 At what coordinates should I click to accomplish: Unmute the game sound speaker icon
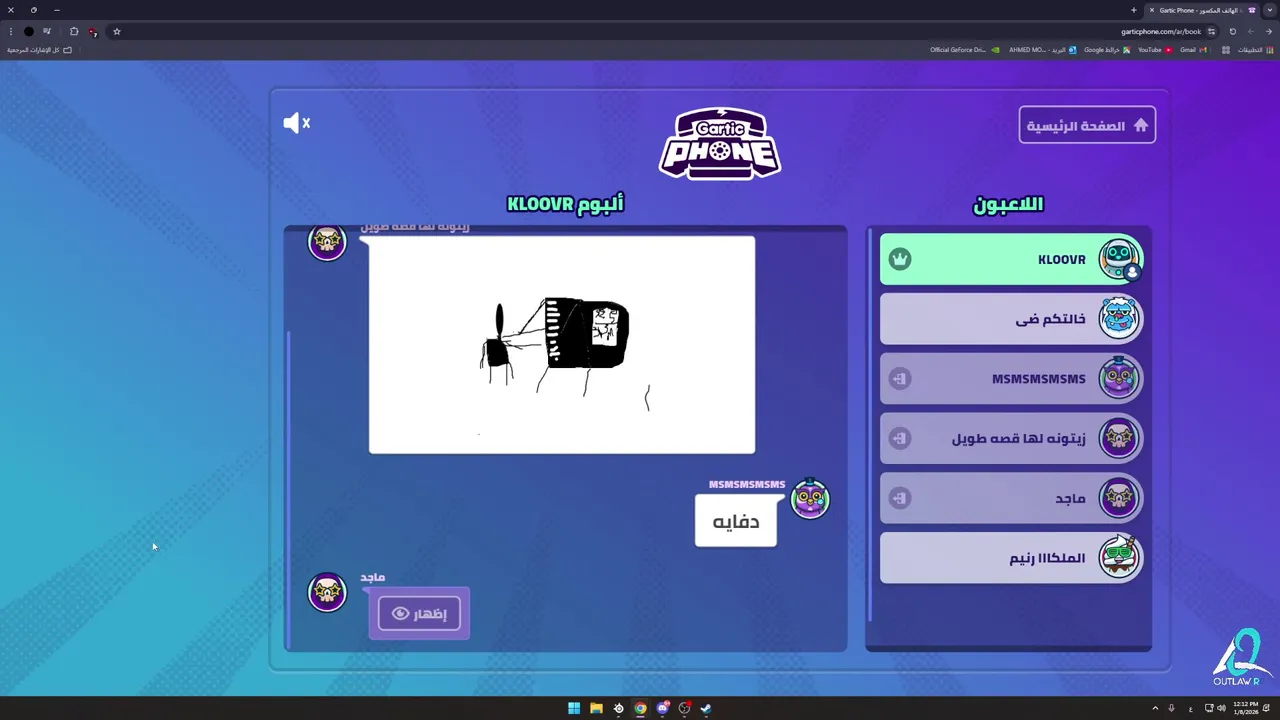click(297, 123)
